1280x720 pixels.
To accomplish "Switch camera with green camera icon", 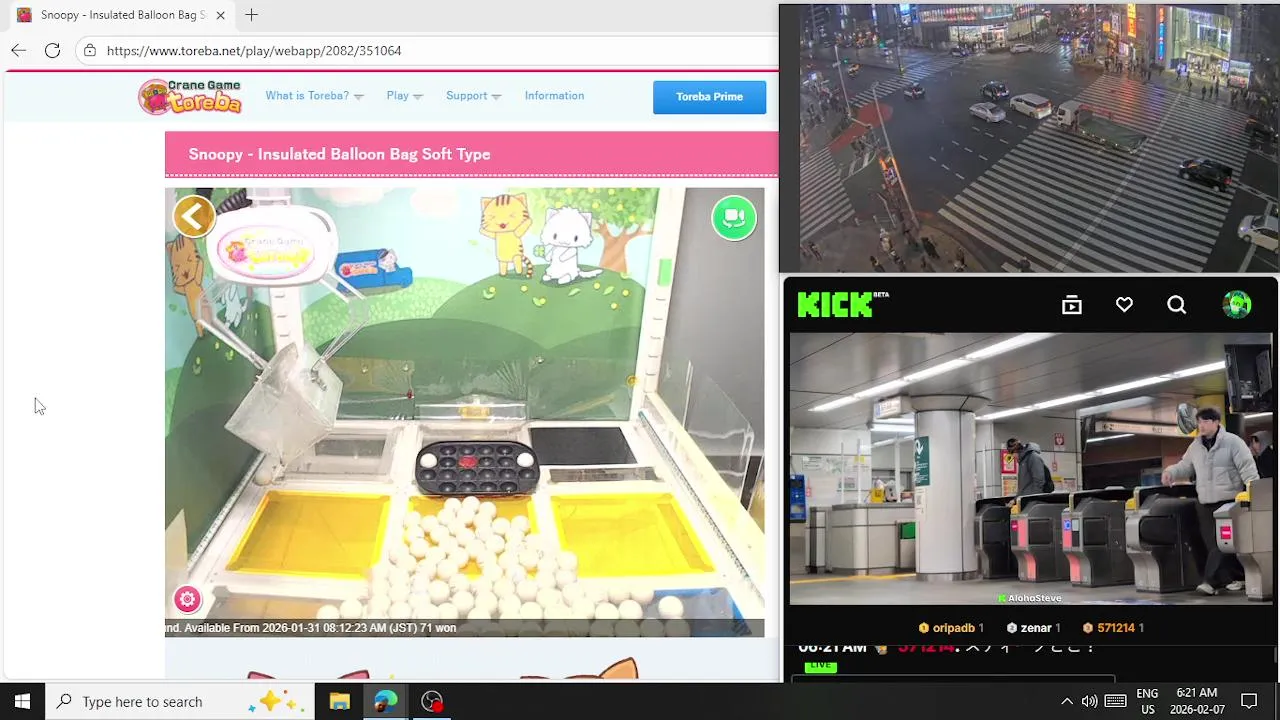I will [x=734, y=218].
